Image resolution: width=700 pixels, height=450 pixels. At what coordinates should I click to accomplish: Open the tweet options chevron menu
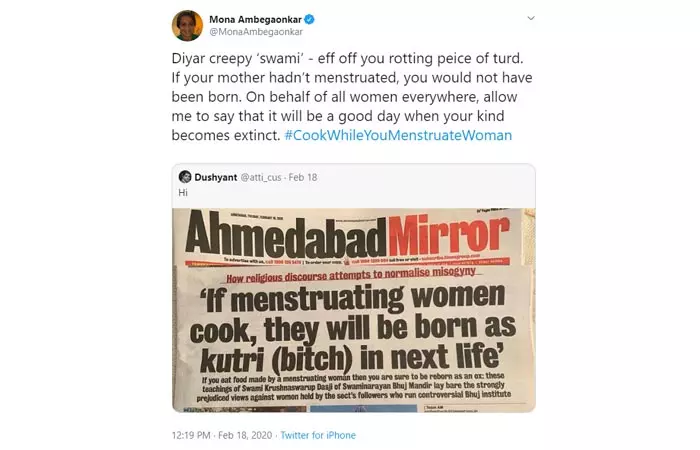click(530, 18)
